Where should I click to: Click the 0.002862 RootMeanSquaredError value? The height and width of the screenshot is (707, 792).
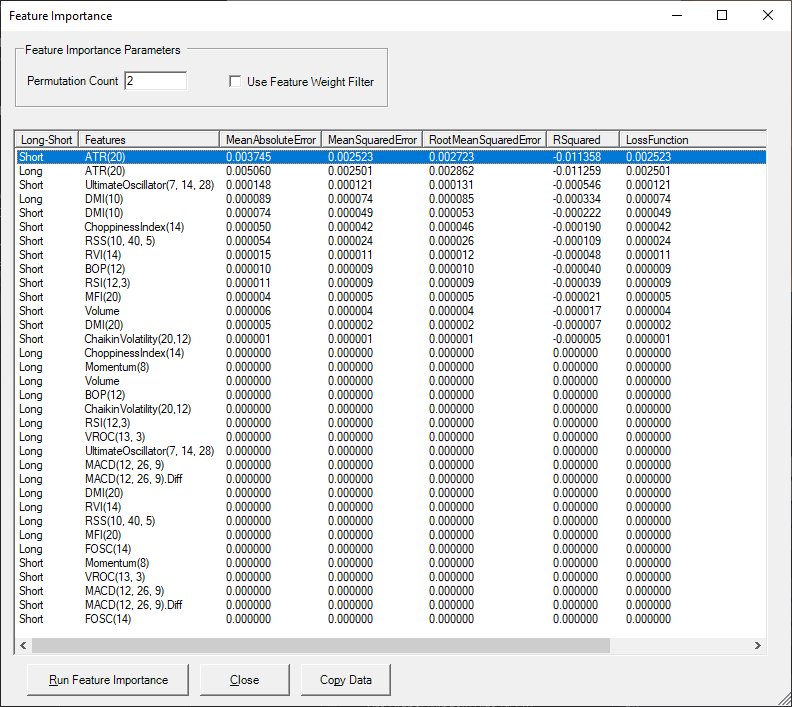[451, 171]
